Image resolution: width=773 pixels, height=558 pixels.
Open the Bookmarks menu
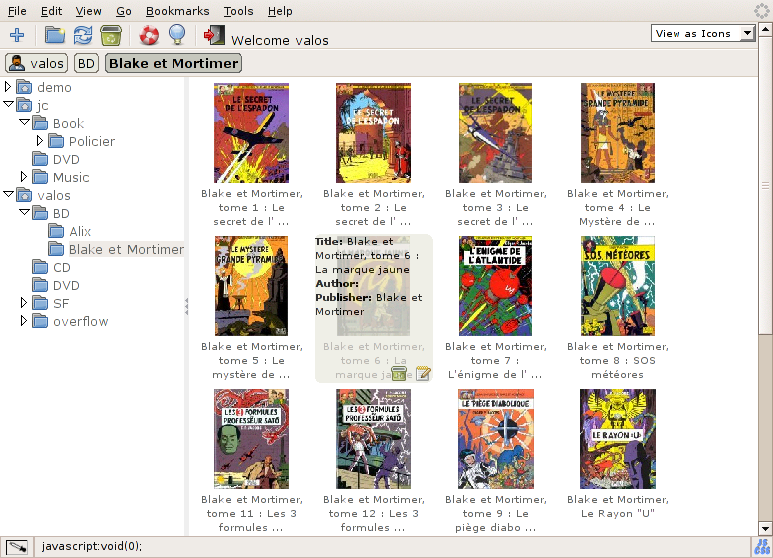click(177, 11)
